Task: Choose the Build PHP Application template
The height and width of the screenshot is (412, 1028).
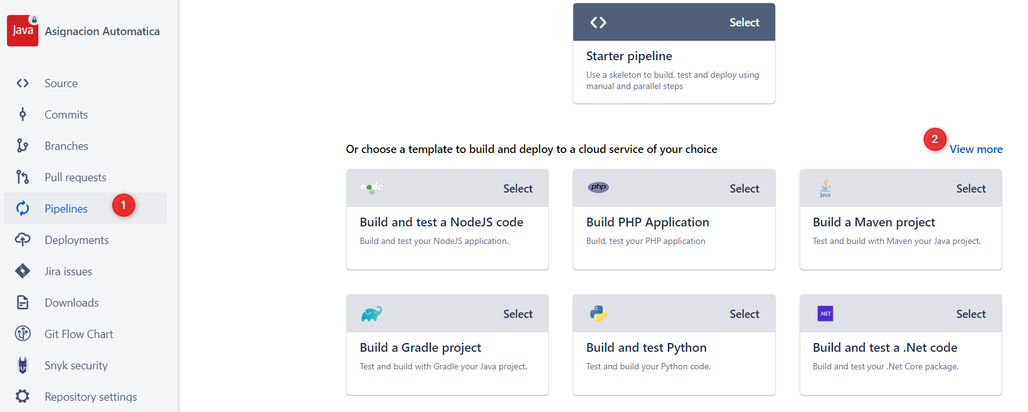Action: (674, 219)
